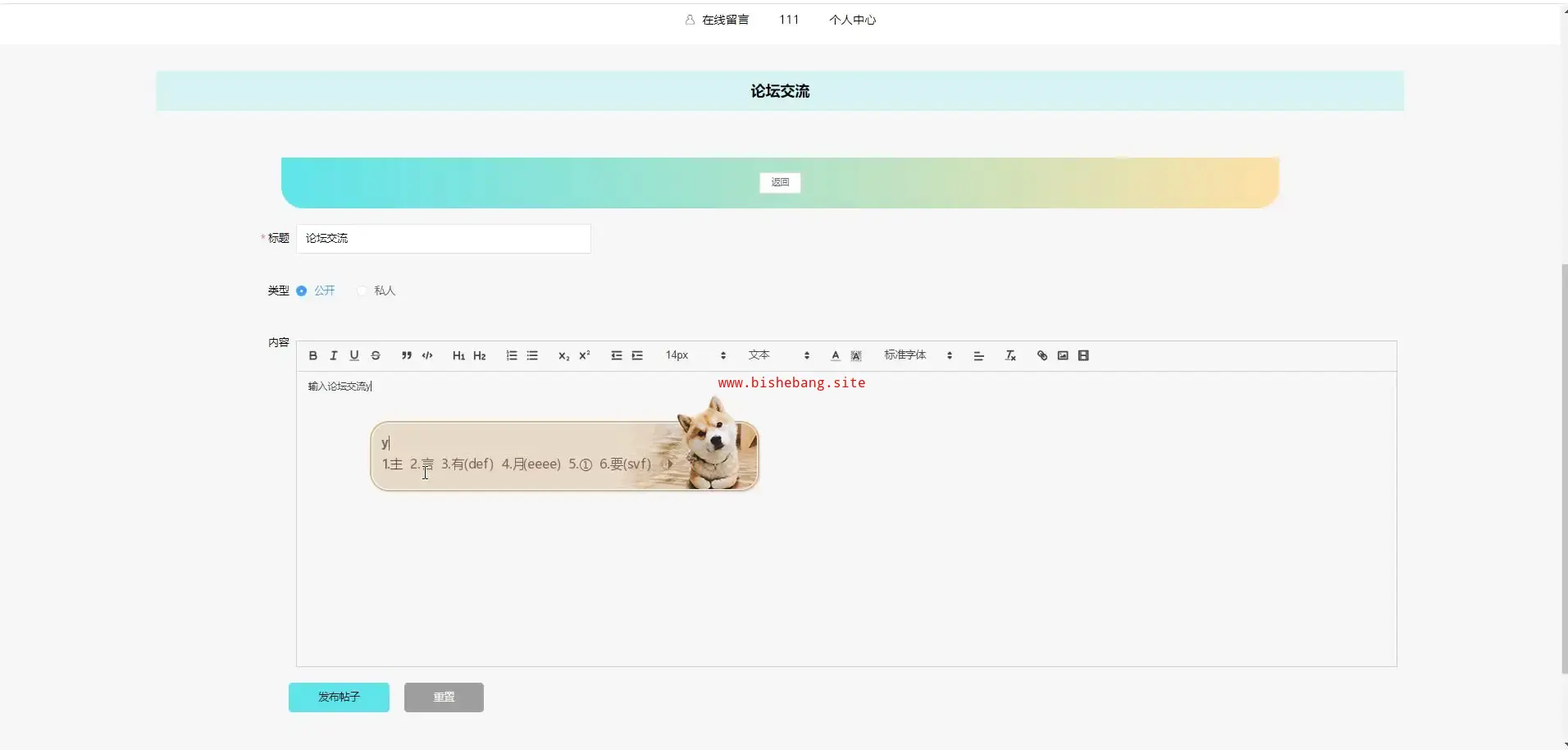Focus the 标题 title input field
The width and height of the screenshot is (1568, 750).
pyautogui.click(x=444, y=239)
